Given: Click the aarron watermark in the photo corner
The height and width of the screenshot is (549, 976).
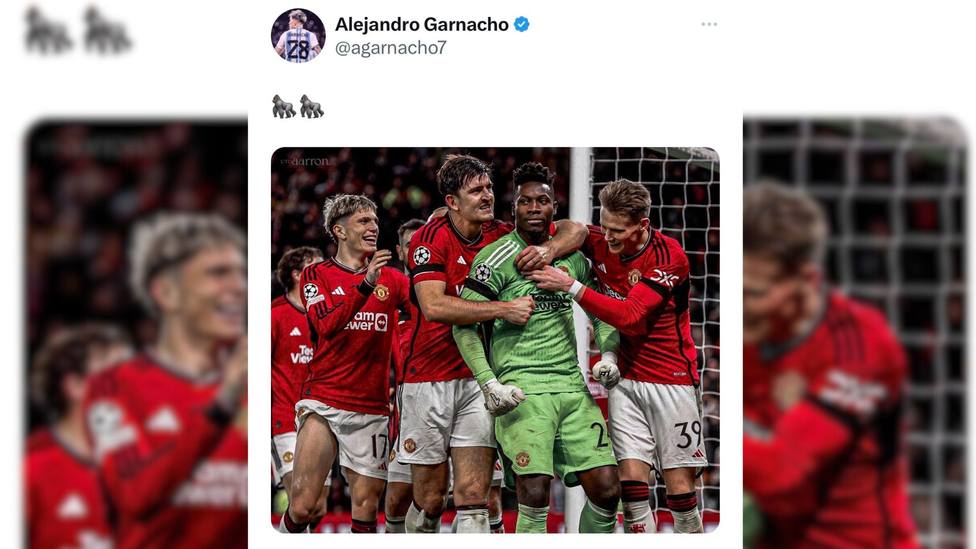Looking at the screenshot, I should click(305, 161).
